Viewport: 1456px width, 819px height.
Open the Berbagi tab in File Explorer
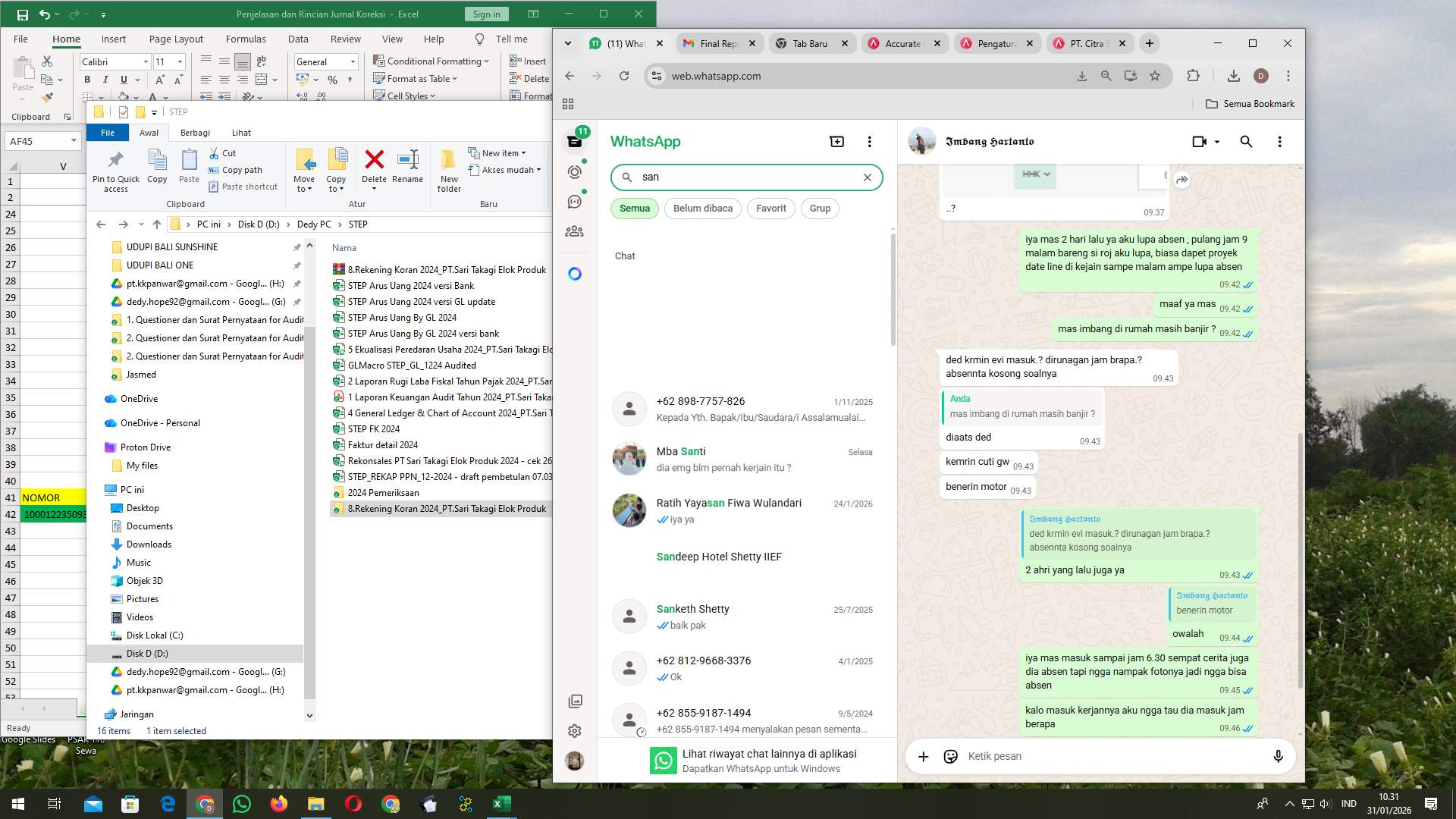pyautogui.click(x=195, y=132)
